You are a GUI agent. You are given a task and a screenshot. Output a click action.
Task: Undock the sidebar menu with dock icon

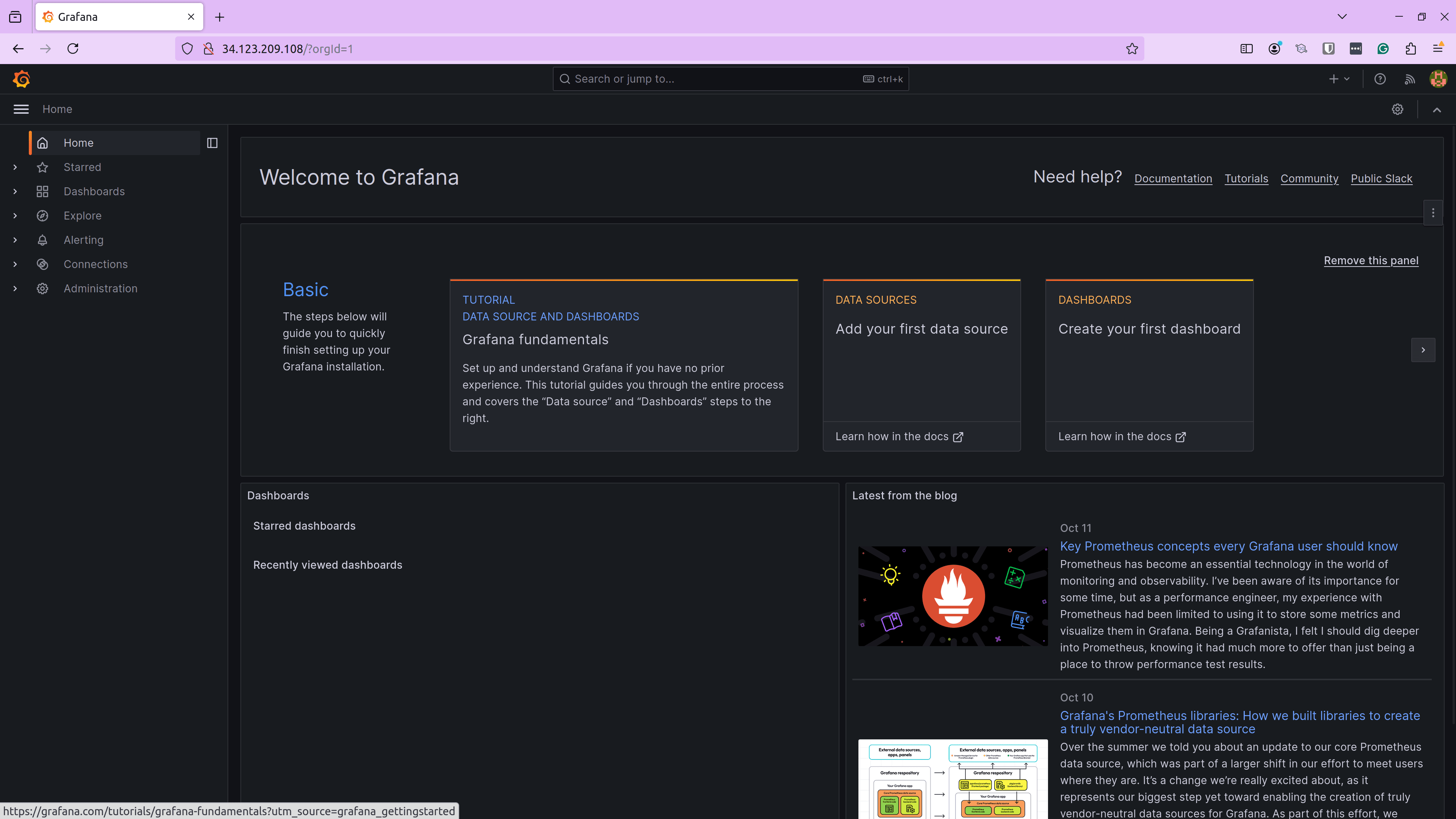(x=212, y=143)
